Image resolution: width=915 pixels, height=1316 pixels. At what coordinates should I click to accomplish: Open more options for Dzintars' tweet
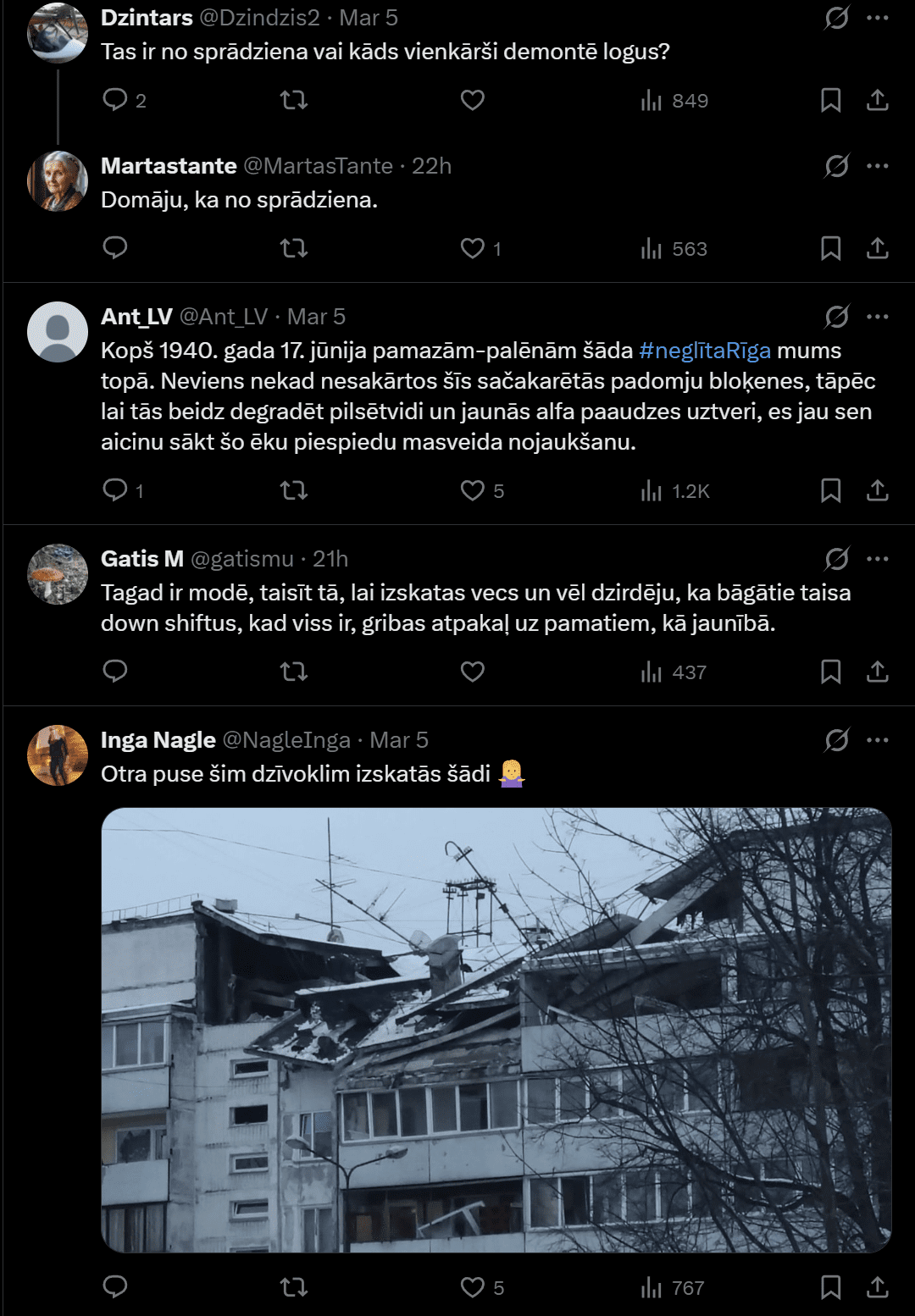(x=878, y=18)
